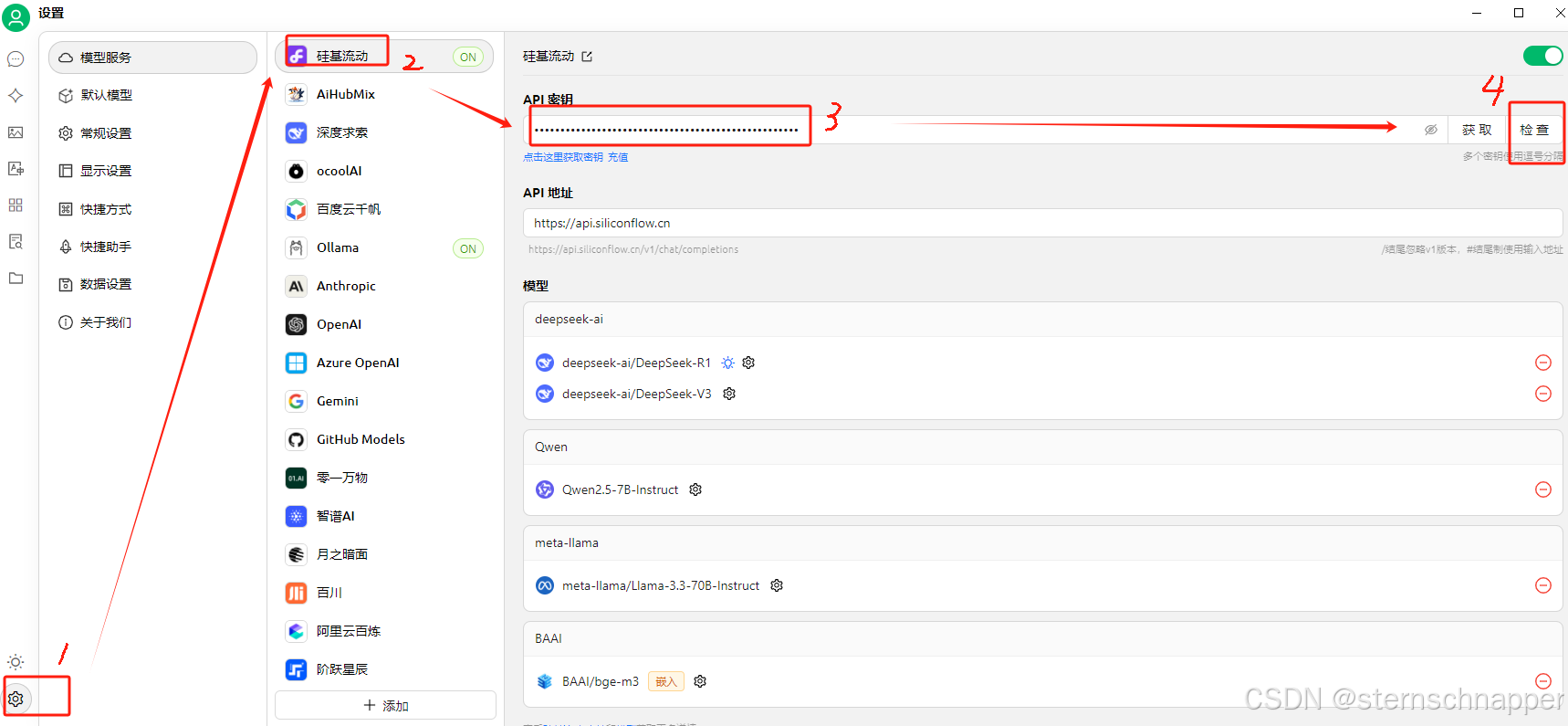The width and height of the screenshot is (1568, 726).
Task: Remove the deepseek-ai/DeepSeek-V3 model
Action: point(1543,394)
